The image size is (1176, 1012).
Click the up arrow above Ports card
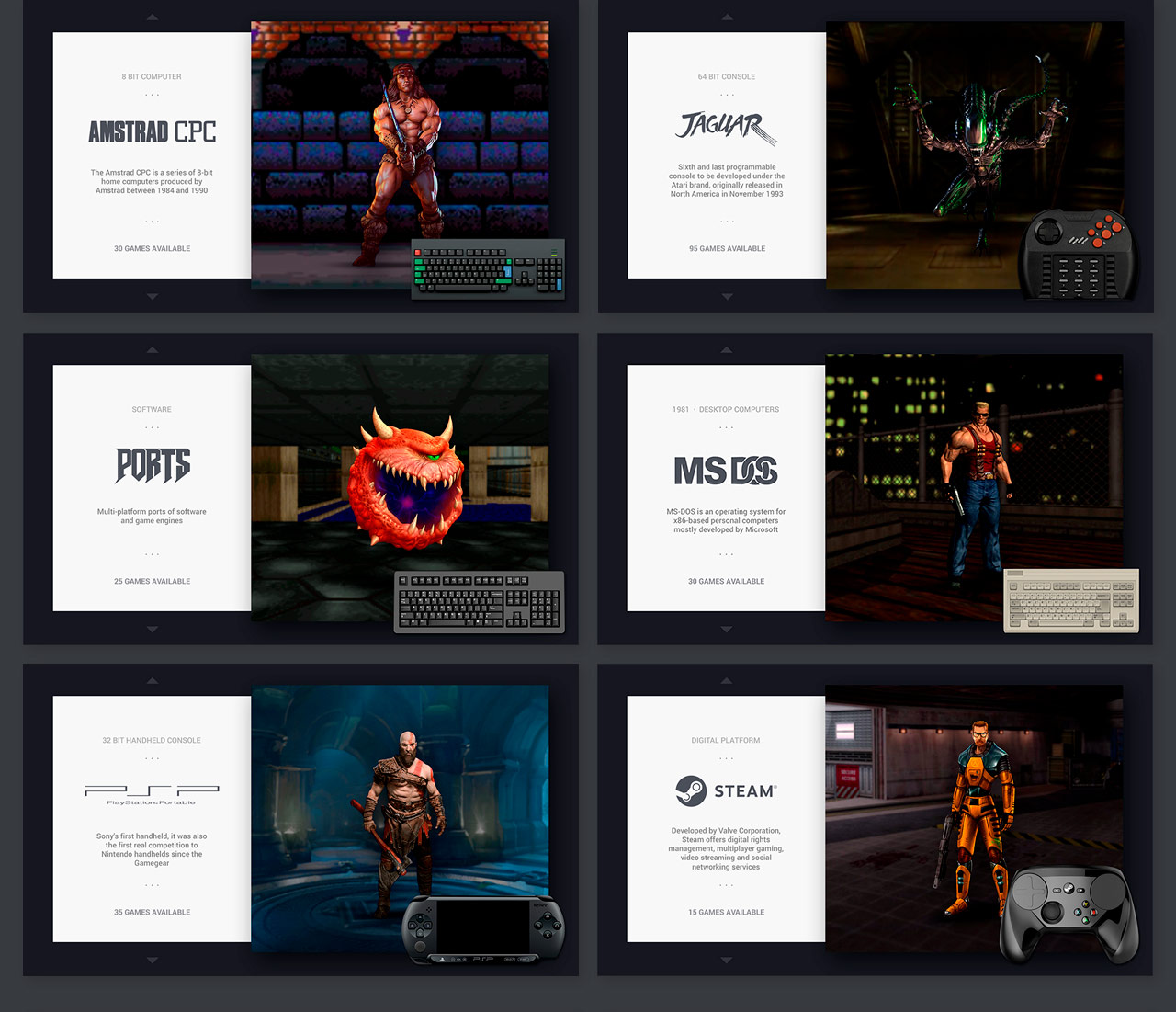pyautogui.click(x=153, y=350)
